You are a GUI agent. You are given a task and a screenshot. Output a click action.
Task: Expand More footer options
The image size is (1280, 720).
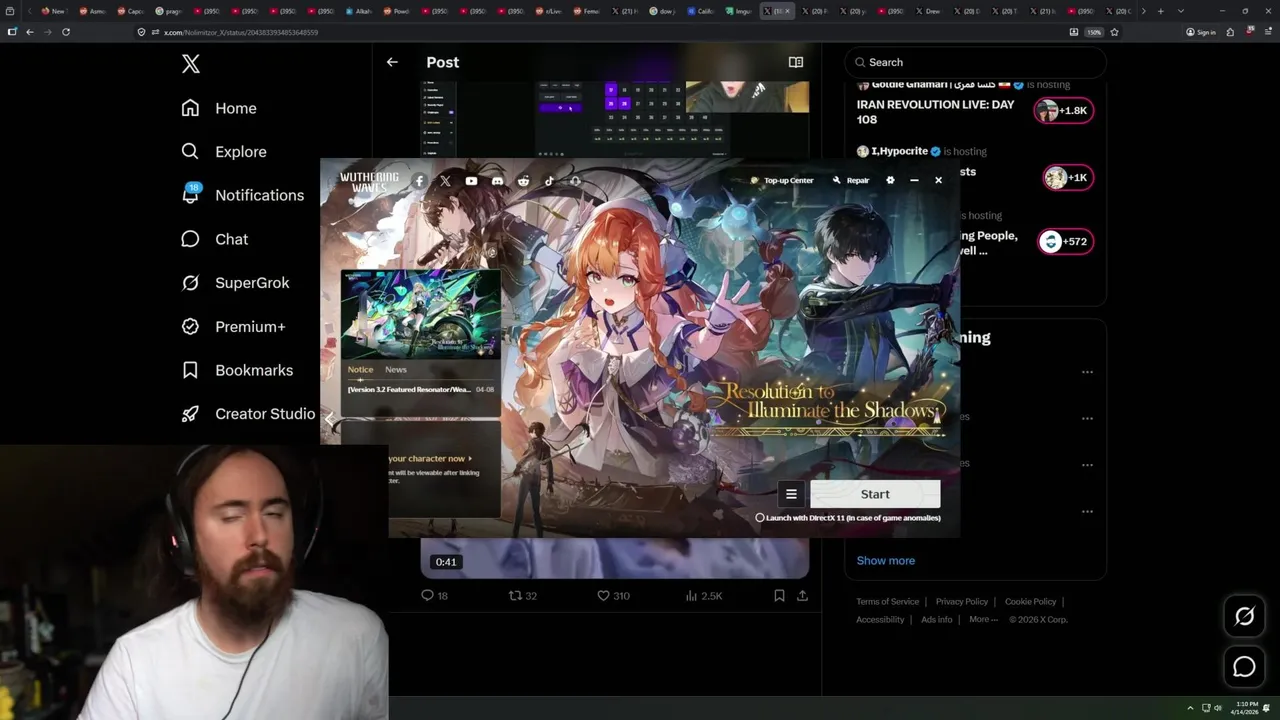click(x=983, y=619)
